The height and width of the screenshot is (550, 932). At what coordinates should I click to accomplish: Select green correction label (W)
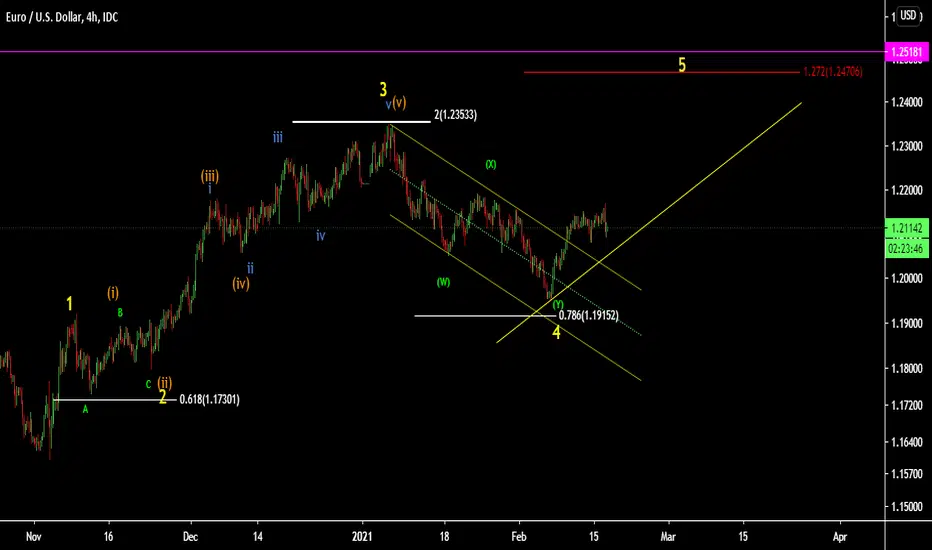443,282
